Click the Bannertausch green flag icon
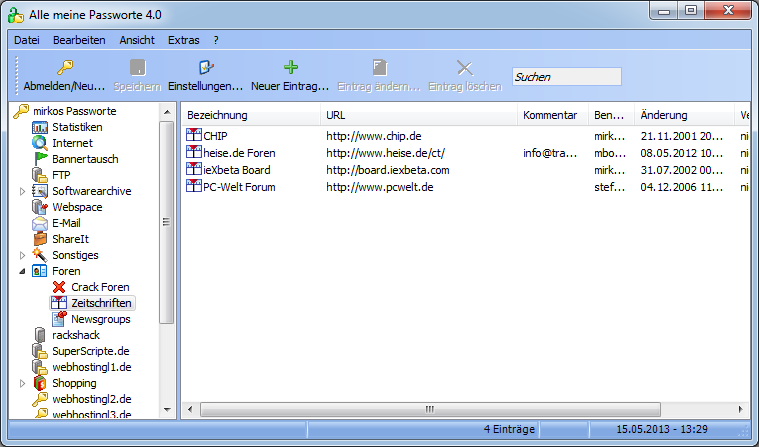The height and width of the screenshot is (447, 759). pos(40,159)
